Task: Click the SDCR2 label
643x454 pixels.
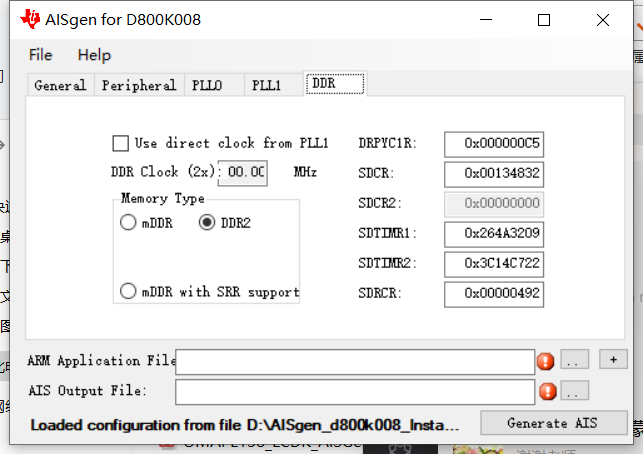Action: pyautogui.click(x=380, y=203)
